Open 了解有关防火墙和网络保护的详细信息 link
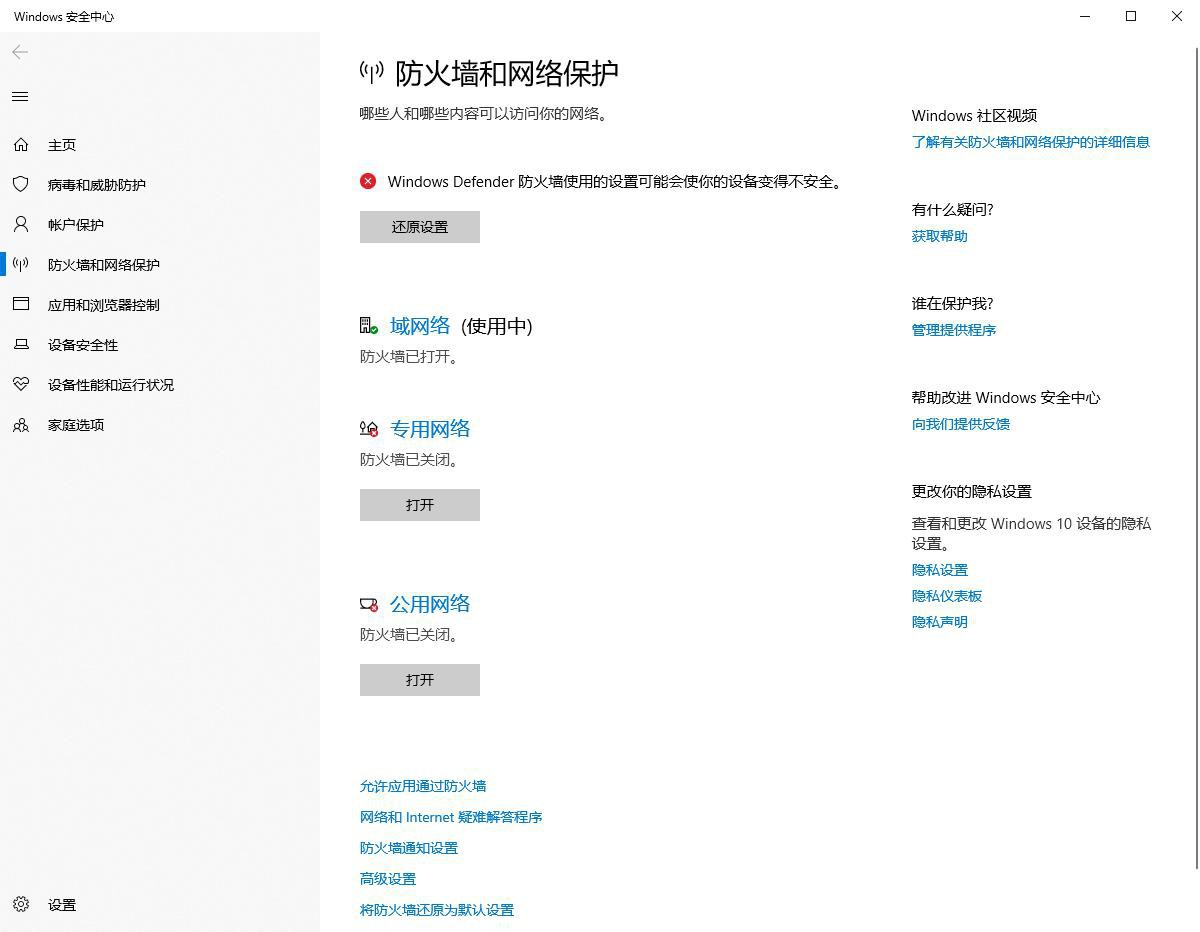The image size is (1200, 932). pos(1031,142)
